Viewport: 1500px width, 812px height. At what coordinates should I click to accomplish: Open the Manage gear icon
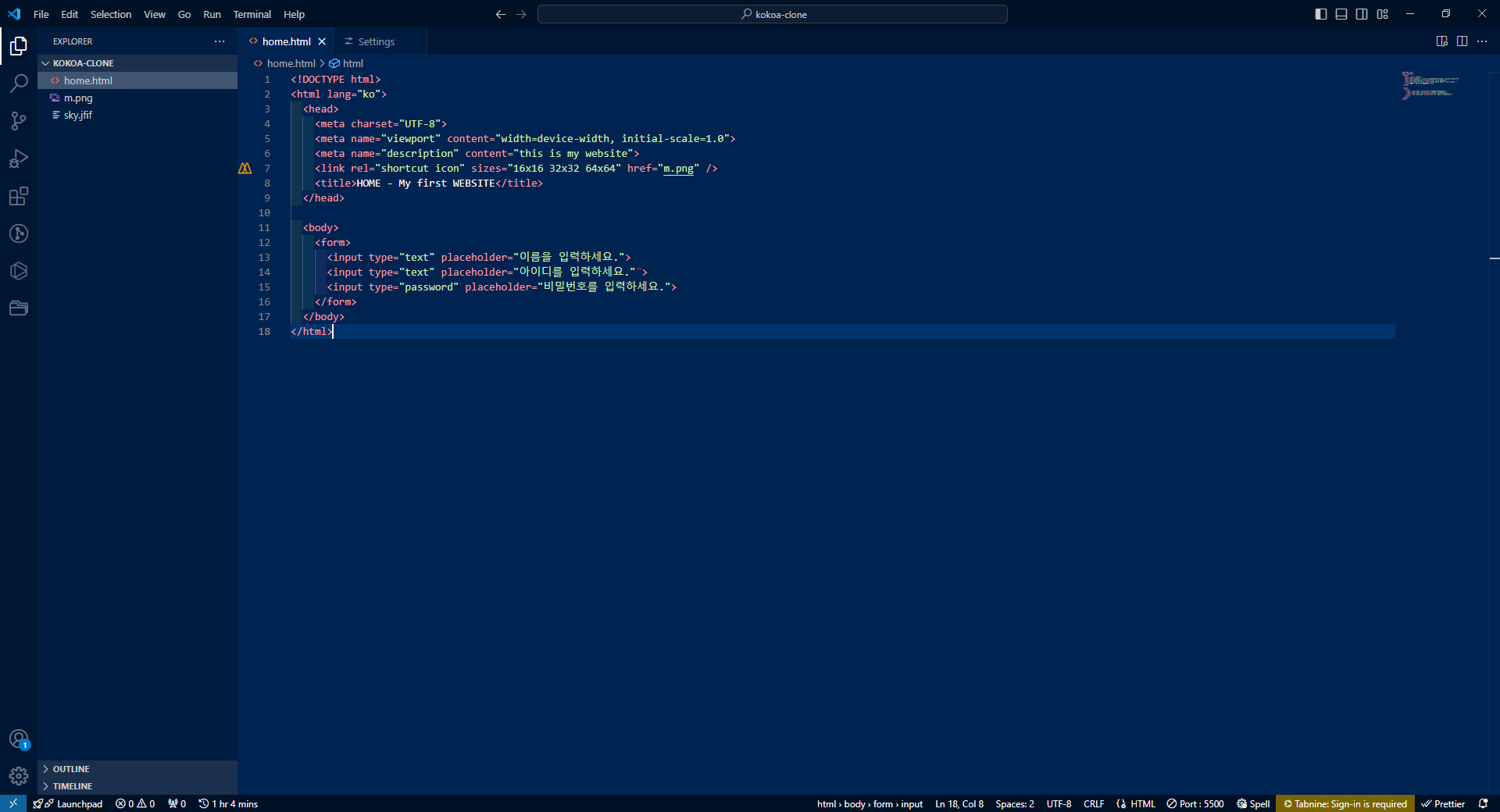pyautogui.click(x=19, y=776)
